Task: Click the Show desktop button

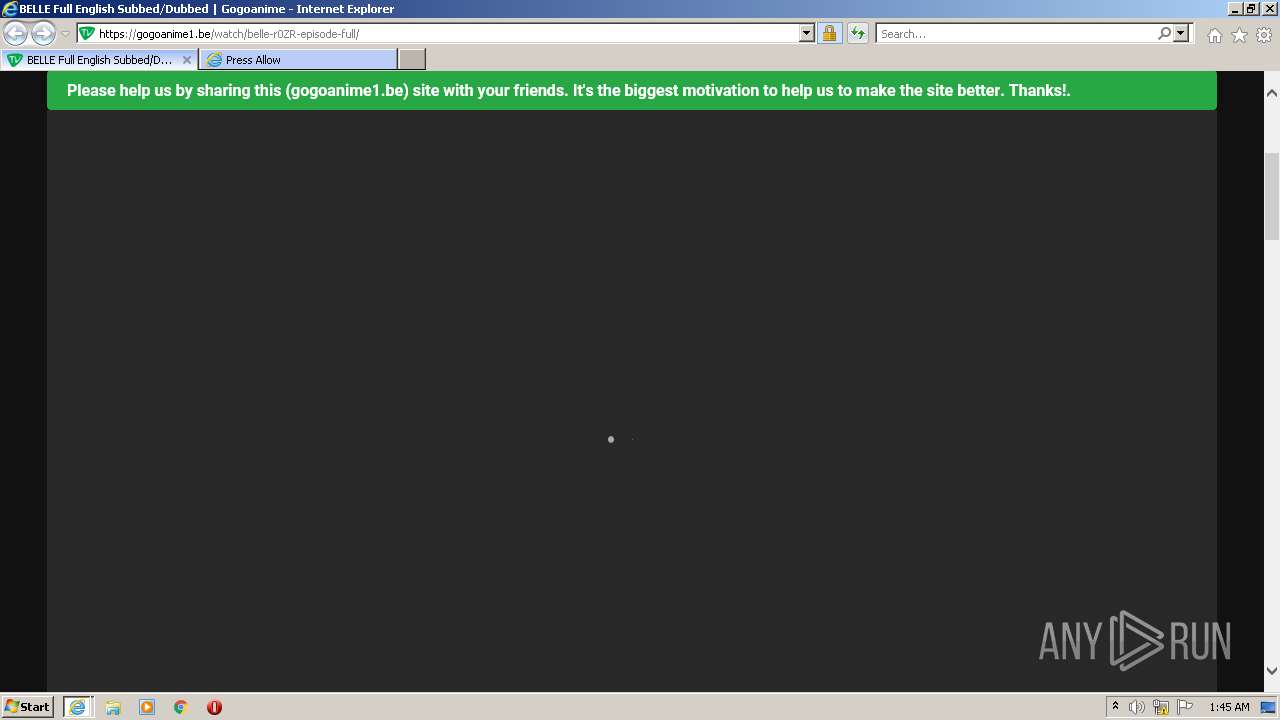Action: 1268,707
